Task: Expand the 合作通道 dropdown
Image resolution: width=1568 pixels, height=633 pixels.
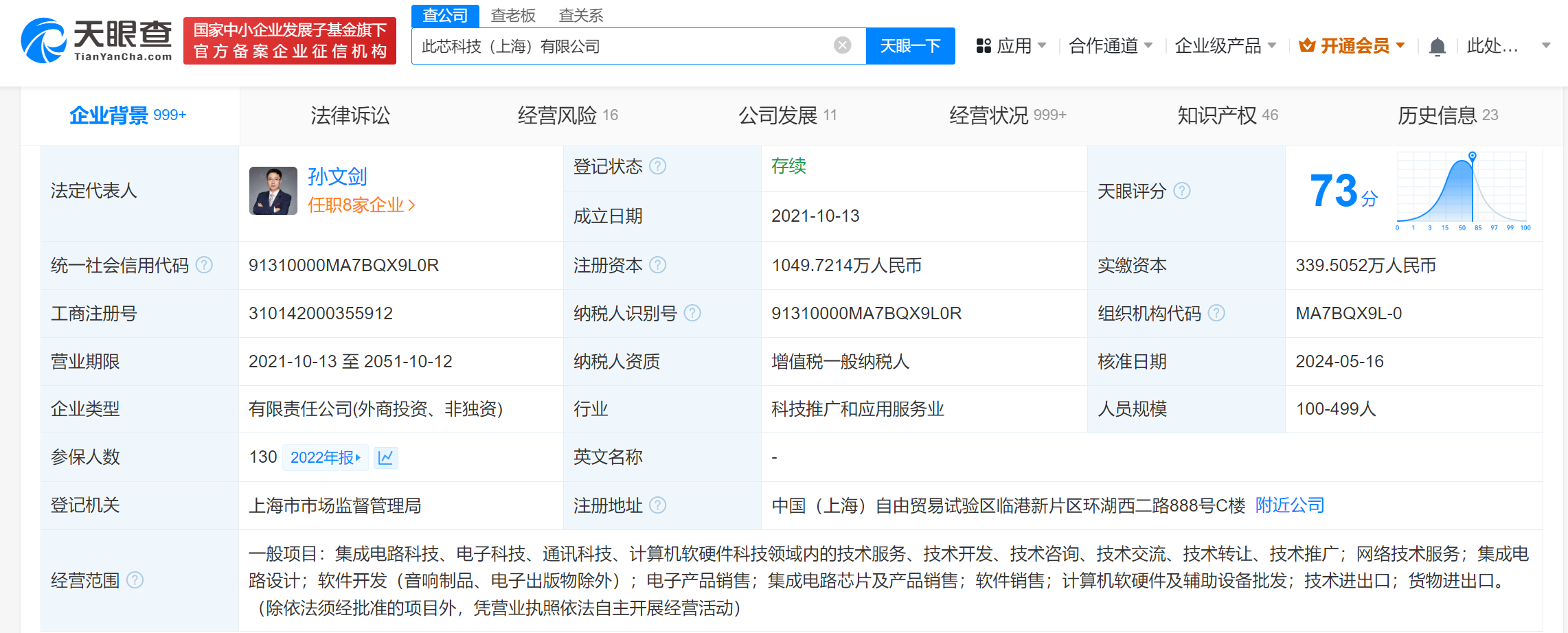Action: (x=1110, y=46)
